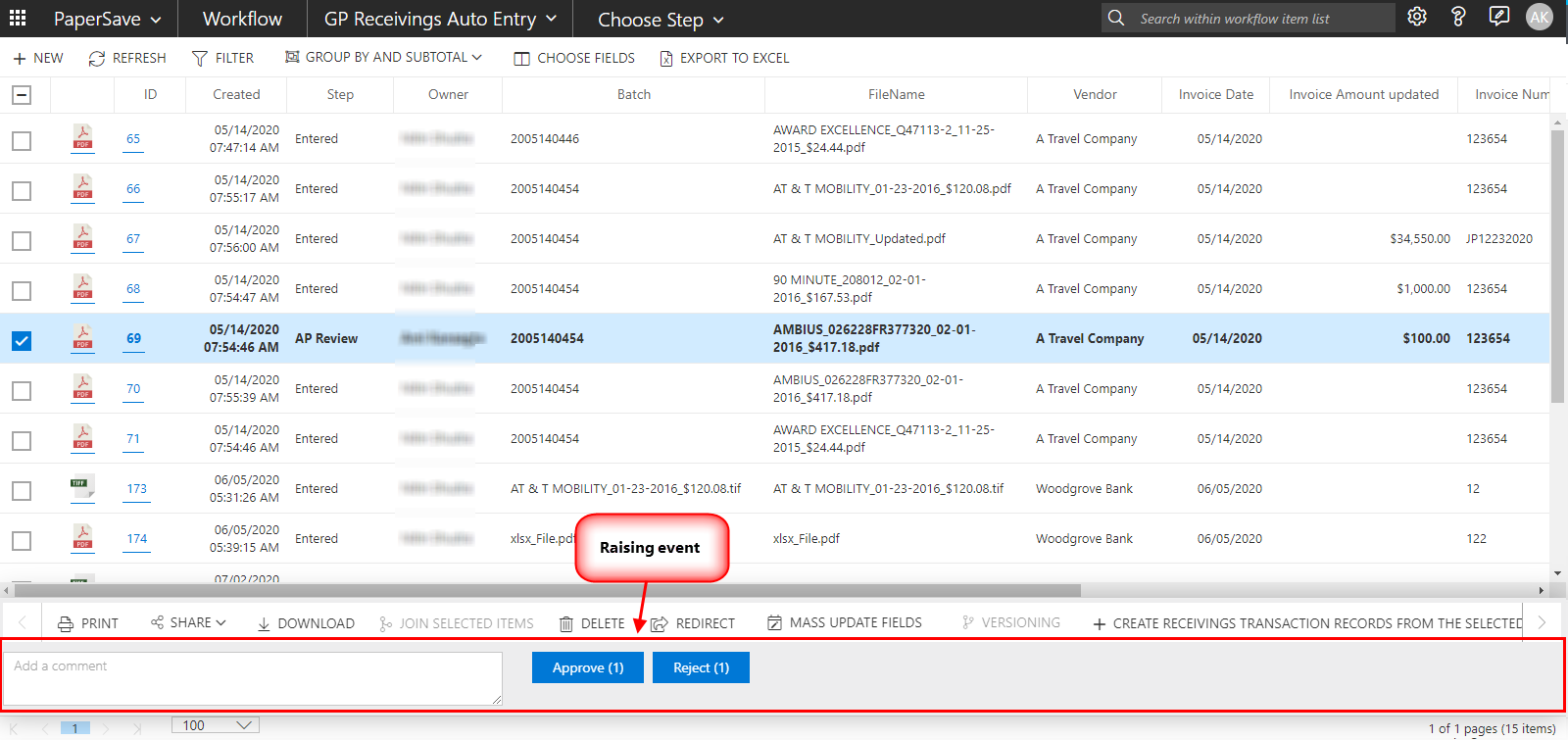
Task: Click Export to Excel
Action: pos(724,58)
